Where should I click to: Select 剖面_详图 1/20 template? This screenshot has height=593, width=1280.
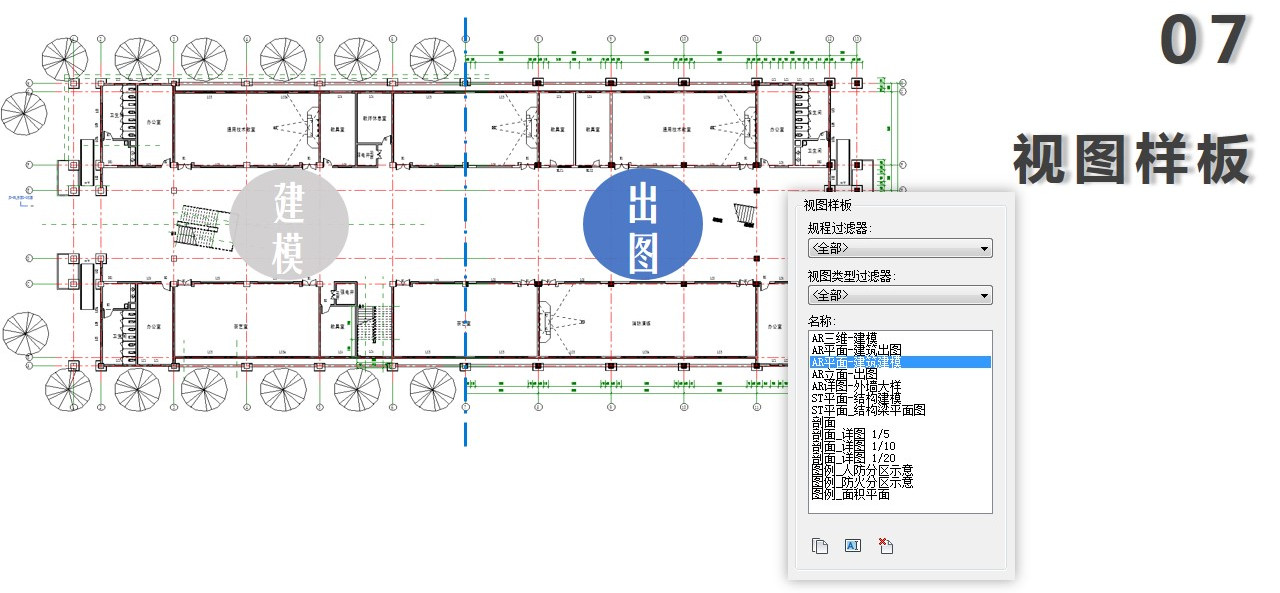853,458
